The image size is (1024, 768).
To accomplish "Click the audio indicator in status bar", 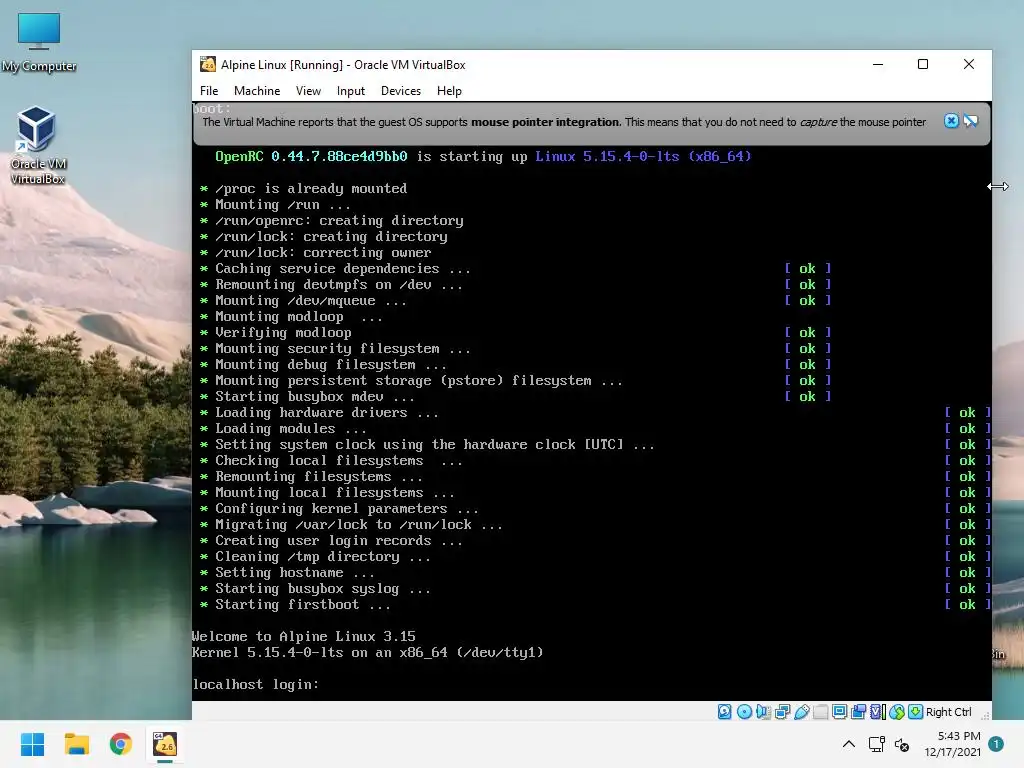I will click(x=763, y=712).
